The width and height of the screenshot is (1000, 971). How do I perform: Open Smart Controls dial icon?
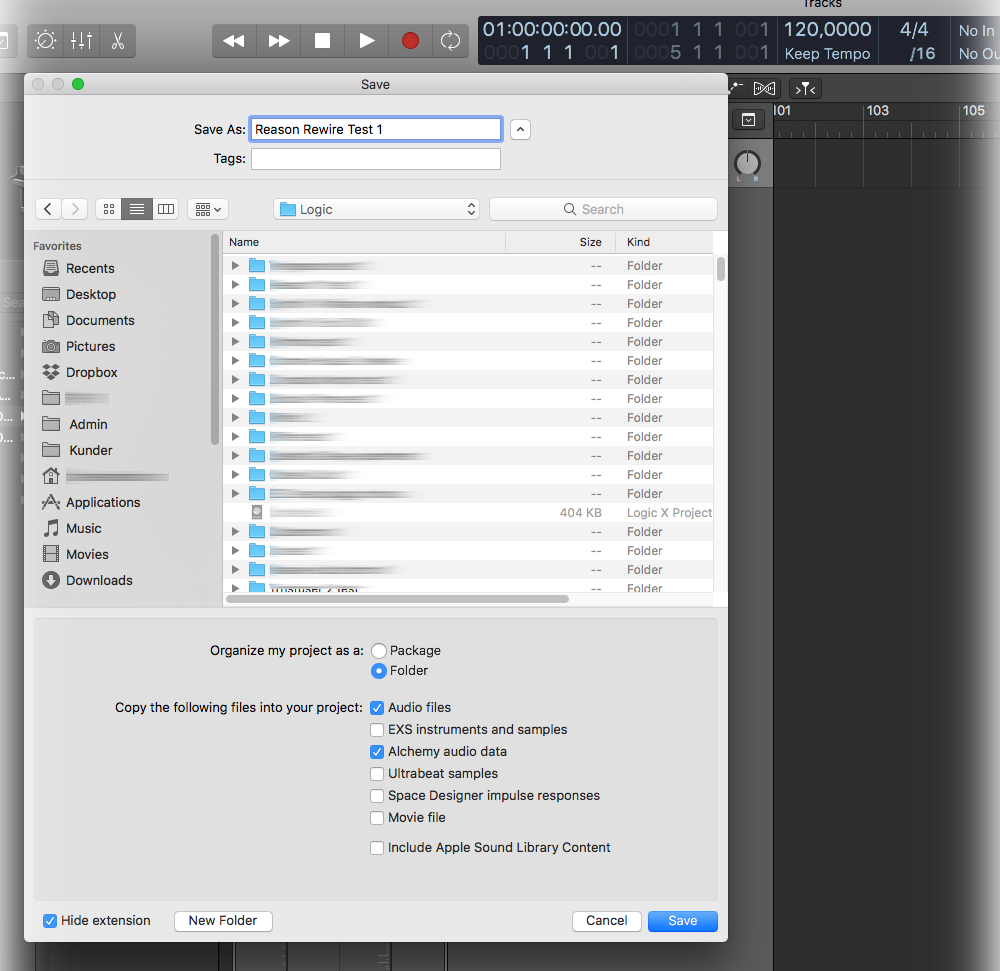click(46, 41)
